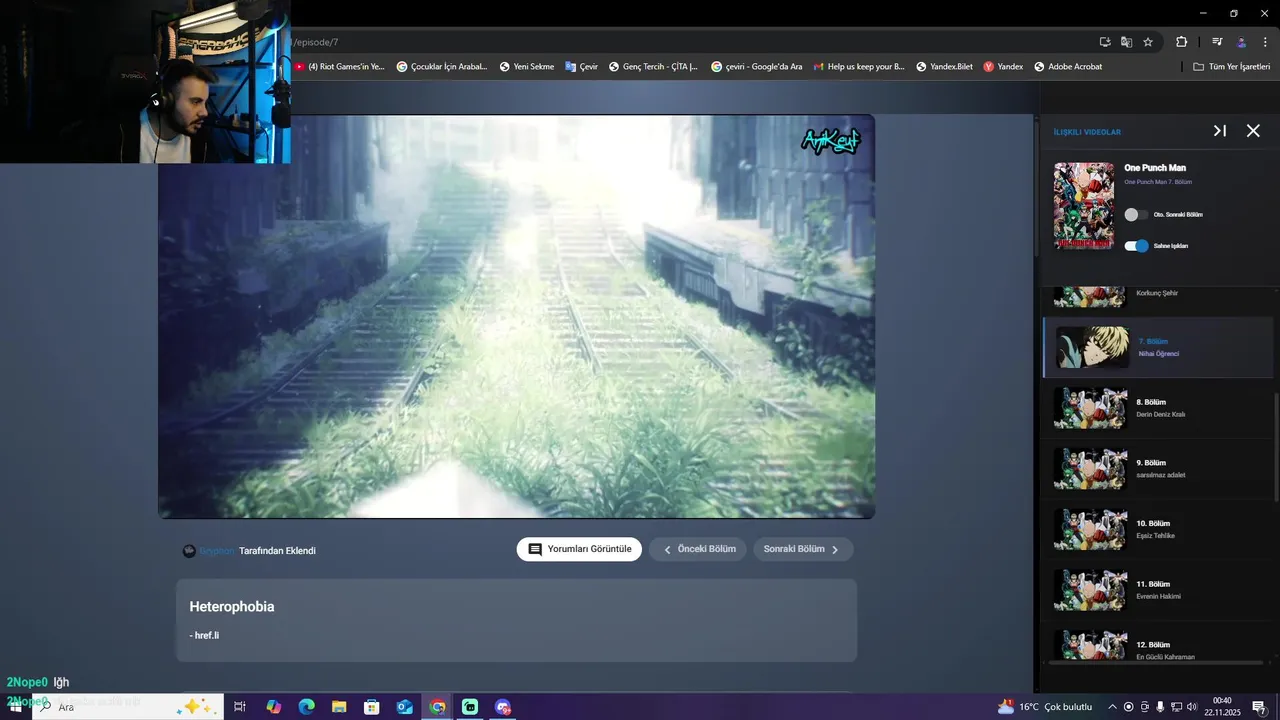1280x720 pixels.
Task: Open the Genç Tercih - ÇİTA bookmark
Action: point(653,67)
